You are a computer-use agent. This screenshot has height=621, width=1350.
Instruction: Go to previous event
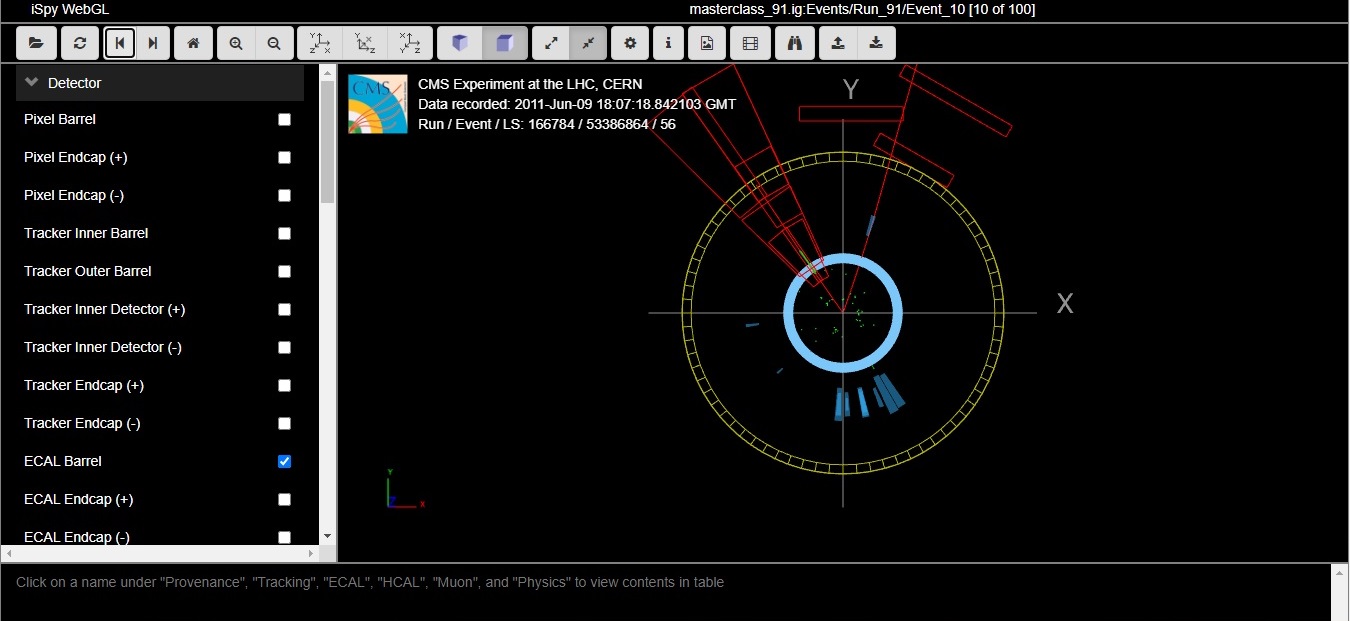click(120, 43)
